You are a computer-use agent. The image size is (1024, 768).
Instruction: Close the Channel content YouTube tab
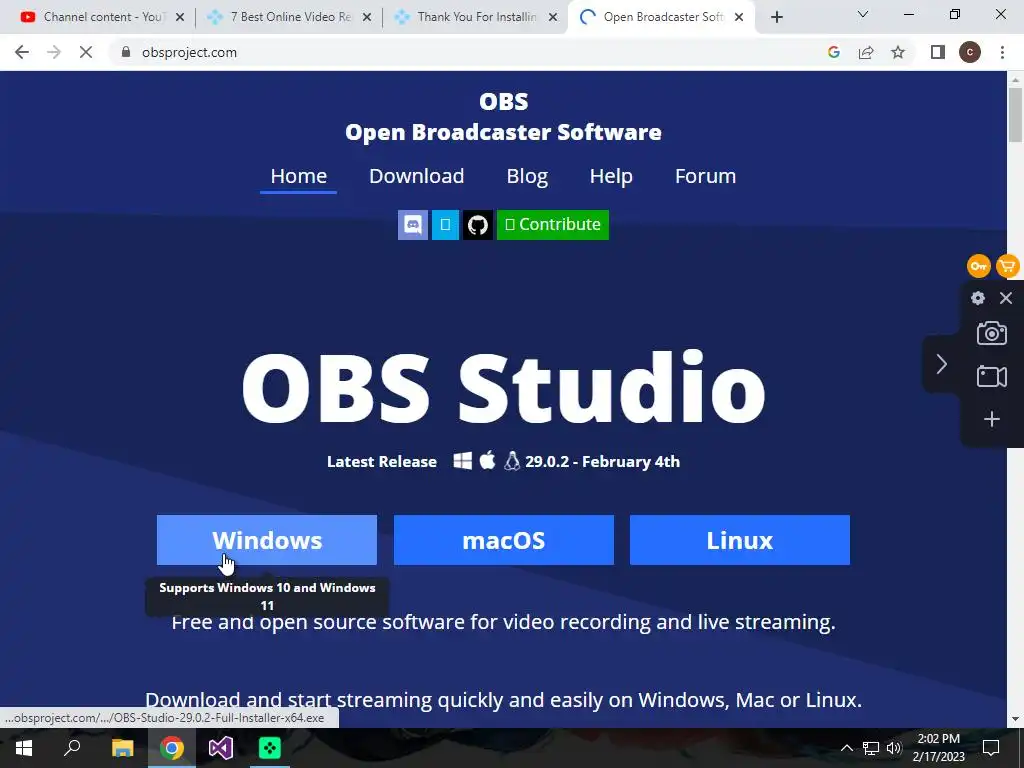tap(180, 17)
